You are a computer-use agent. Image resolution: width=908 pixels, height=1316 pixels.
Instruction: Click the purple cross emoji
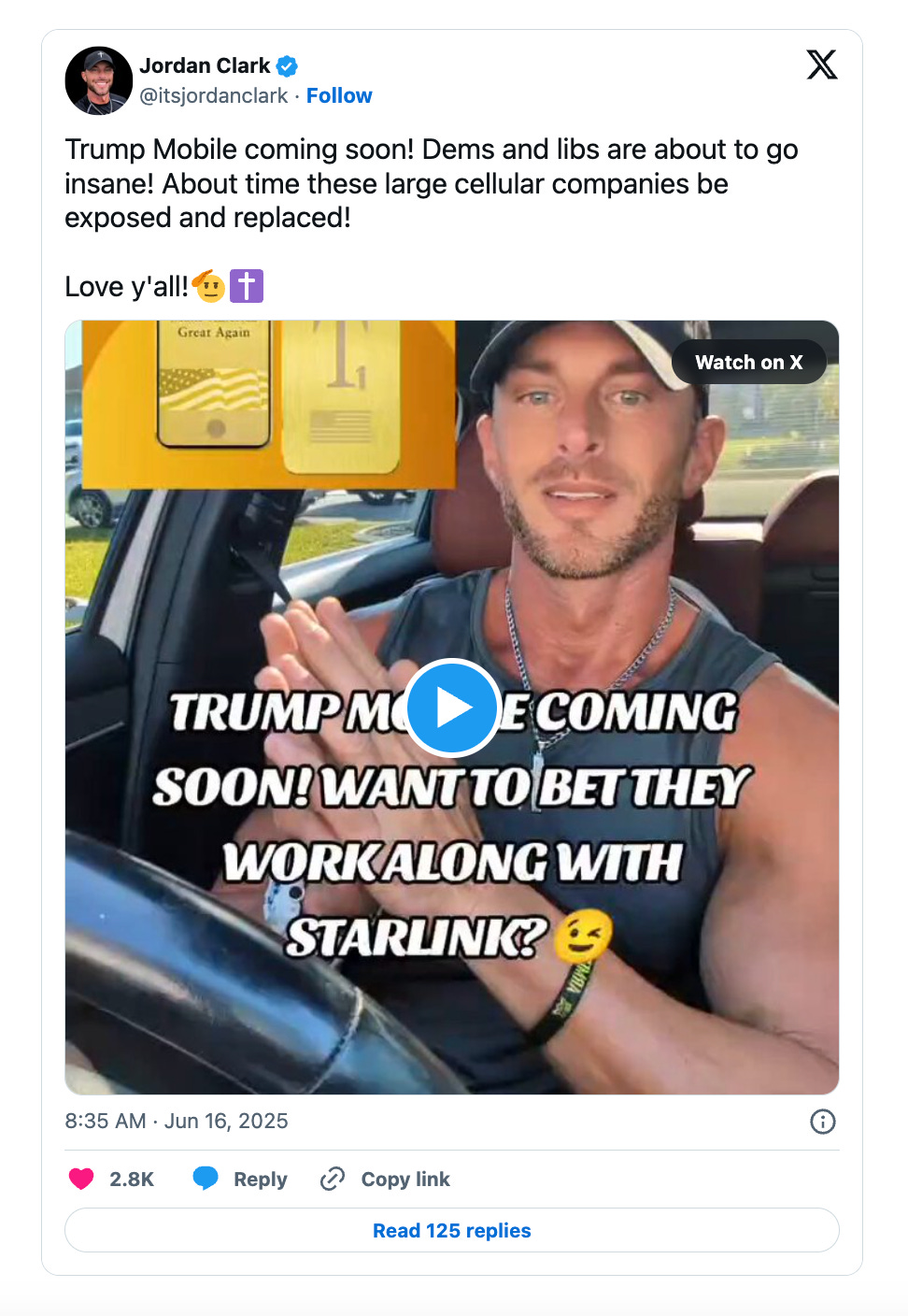(x=247, y=286)
